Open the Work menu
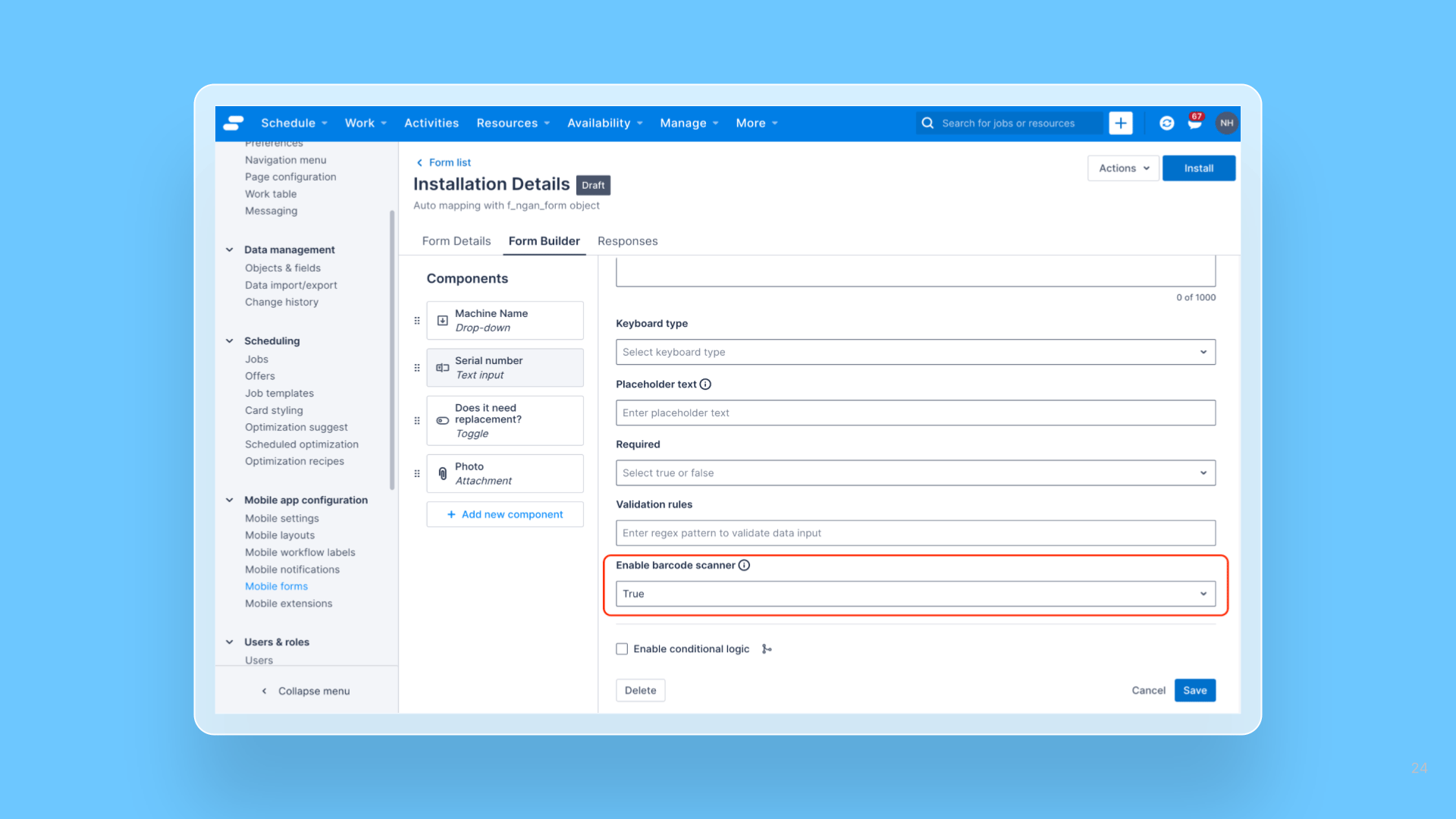This screenshot has height=819, width=1456. click(366, 123)
